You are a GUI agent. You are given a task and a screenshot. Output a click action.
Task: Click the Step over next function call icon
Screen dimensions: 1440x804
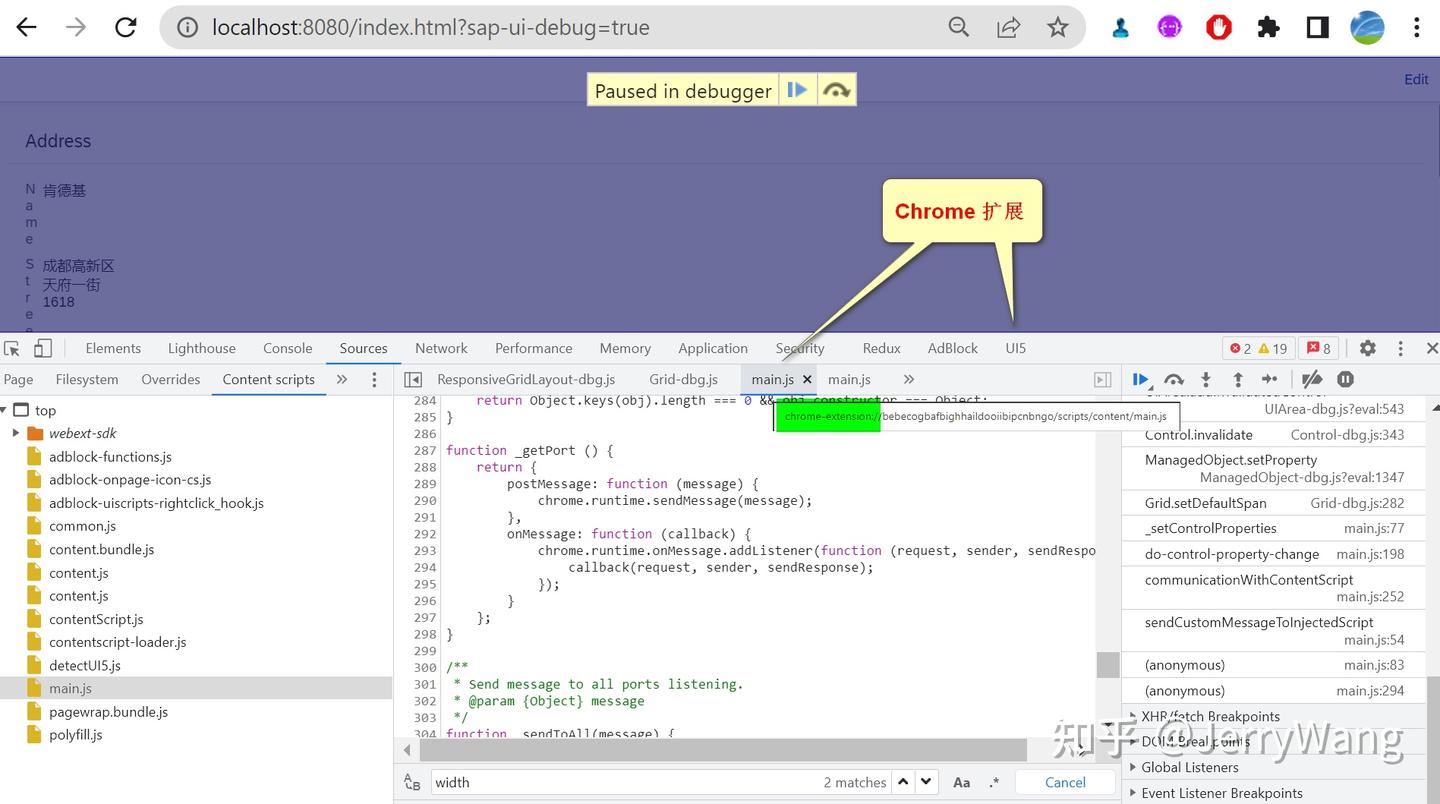point(1175,380)
